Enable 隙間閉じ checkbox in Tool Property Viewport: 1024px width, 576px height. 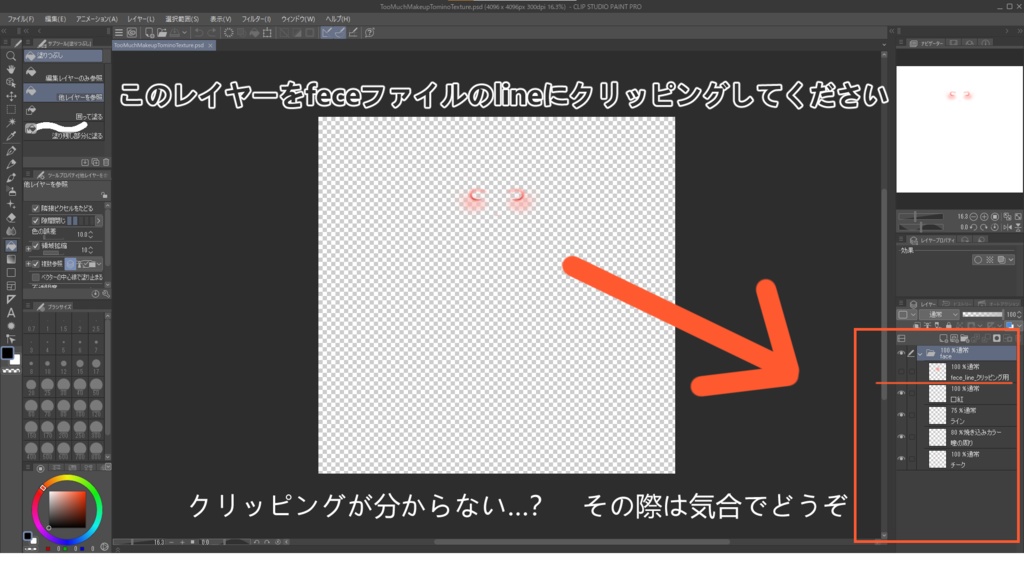pos(36,219)
